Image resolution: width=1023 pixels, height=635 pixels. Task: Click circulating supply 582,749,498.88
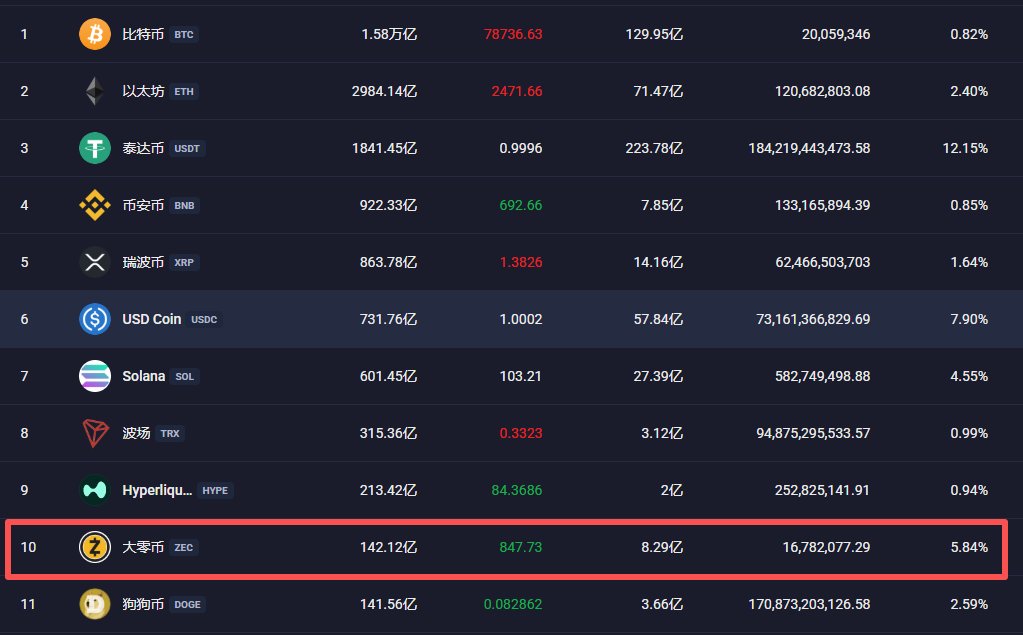(x=823, y=376)
